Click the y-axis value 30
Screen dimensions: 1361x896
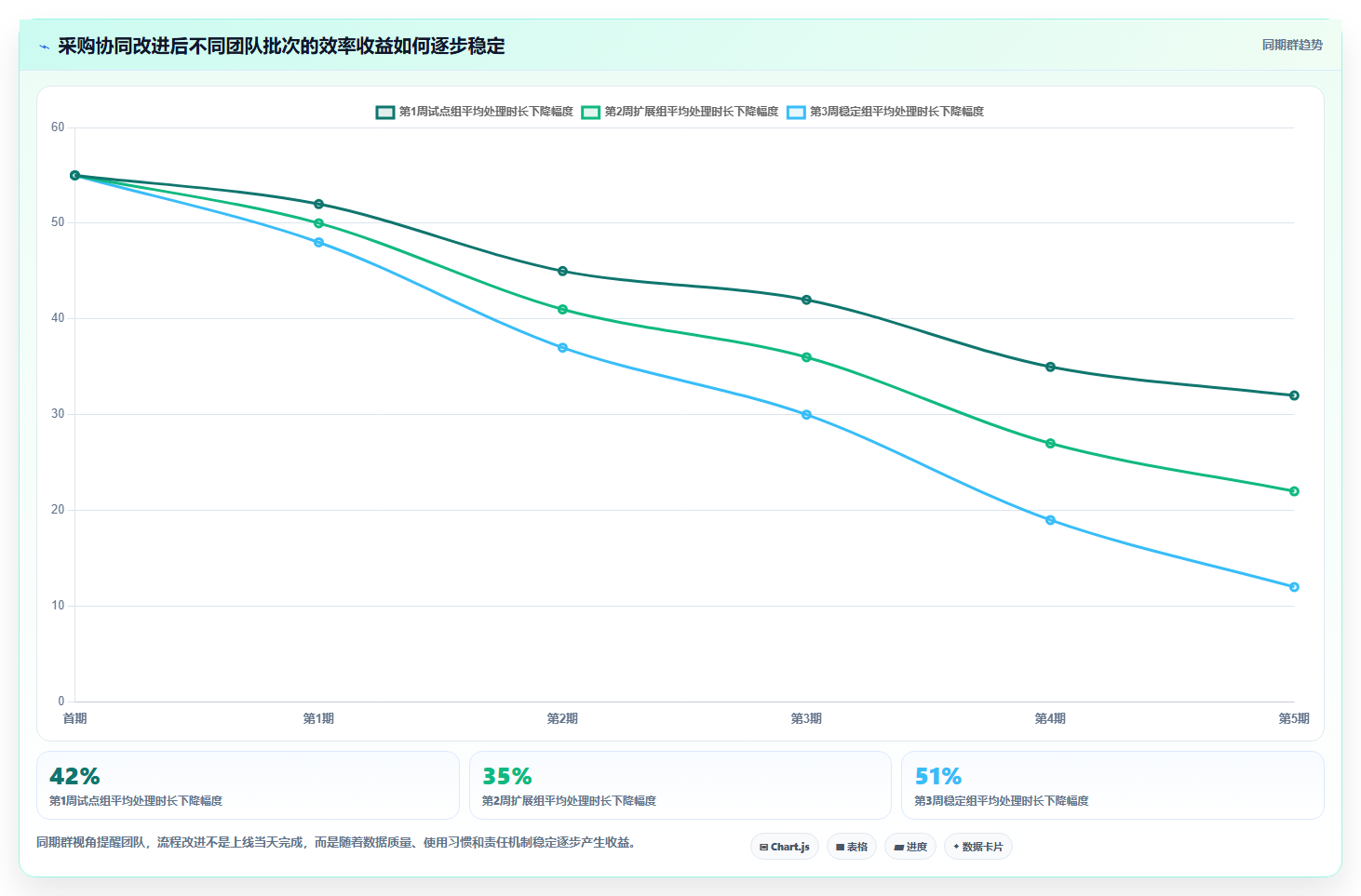(58, 414)
